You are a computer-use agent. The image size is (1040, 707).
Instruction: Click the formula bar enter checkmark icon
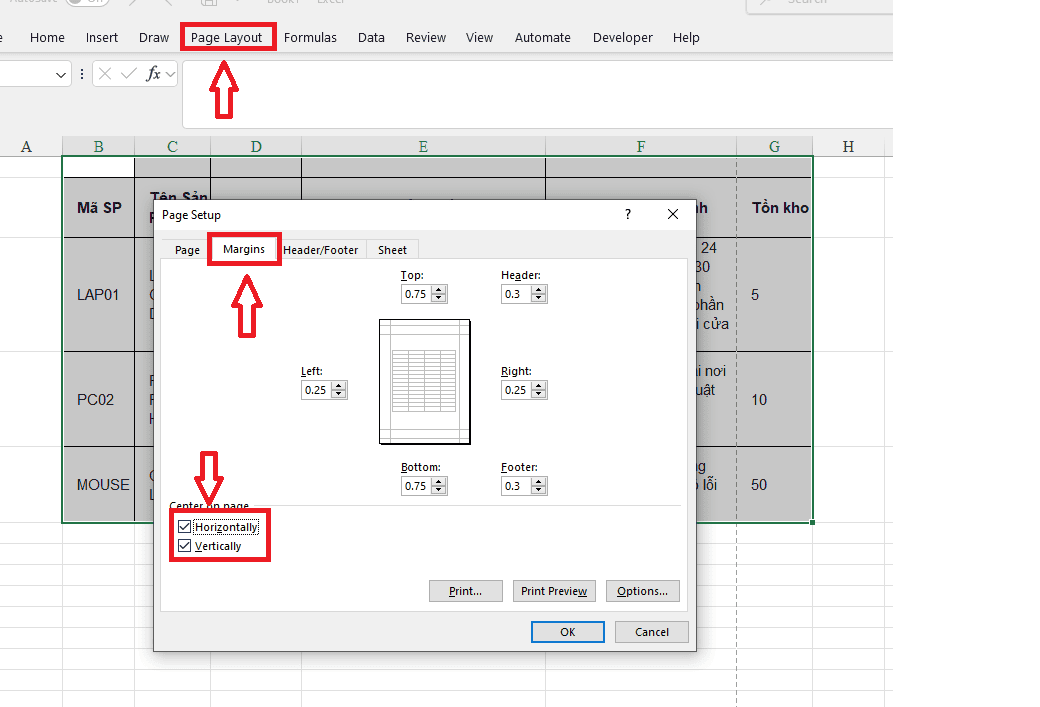(129, 74)
